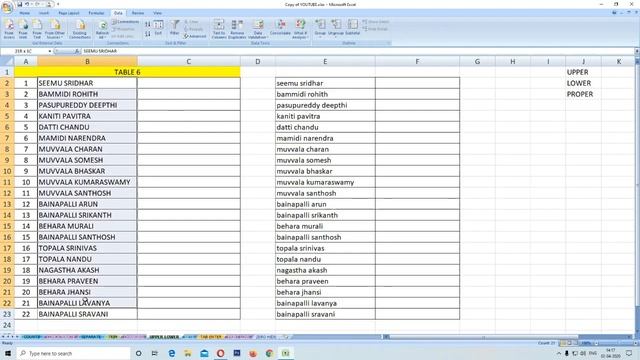The image size is (640, 360).
Task: Click the Undo icon in Quick Access
Action: pyautogui.click(x=27, y=4)
